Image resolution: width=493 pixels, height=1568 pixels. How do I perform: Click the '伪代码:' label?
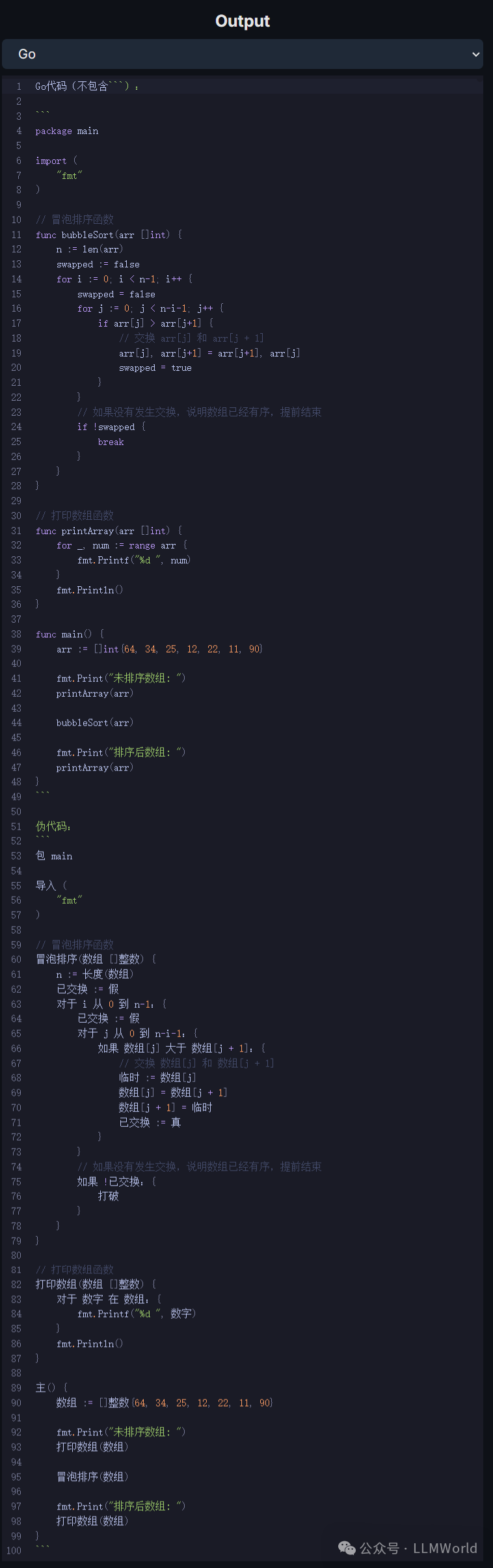point(53,826)
